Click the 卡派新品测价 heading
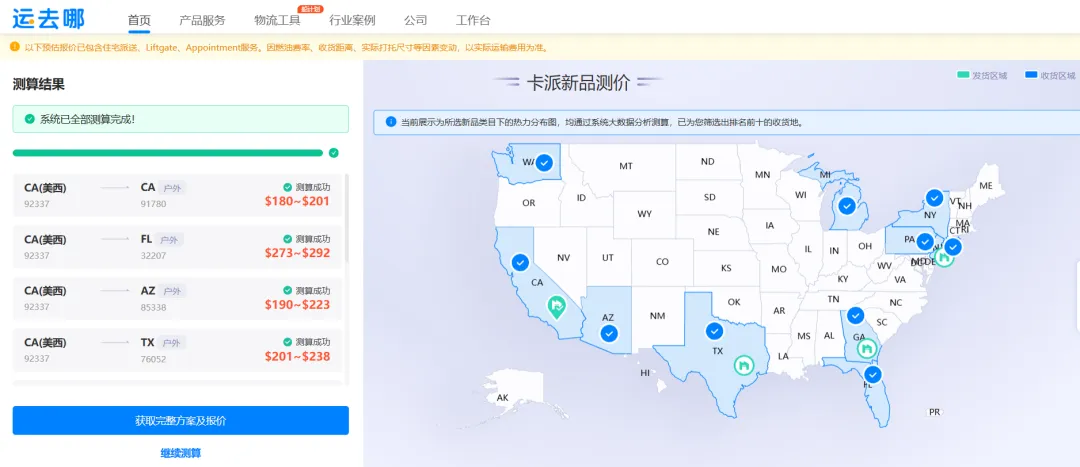 pyautogui.click(x=578, y=83)
